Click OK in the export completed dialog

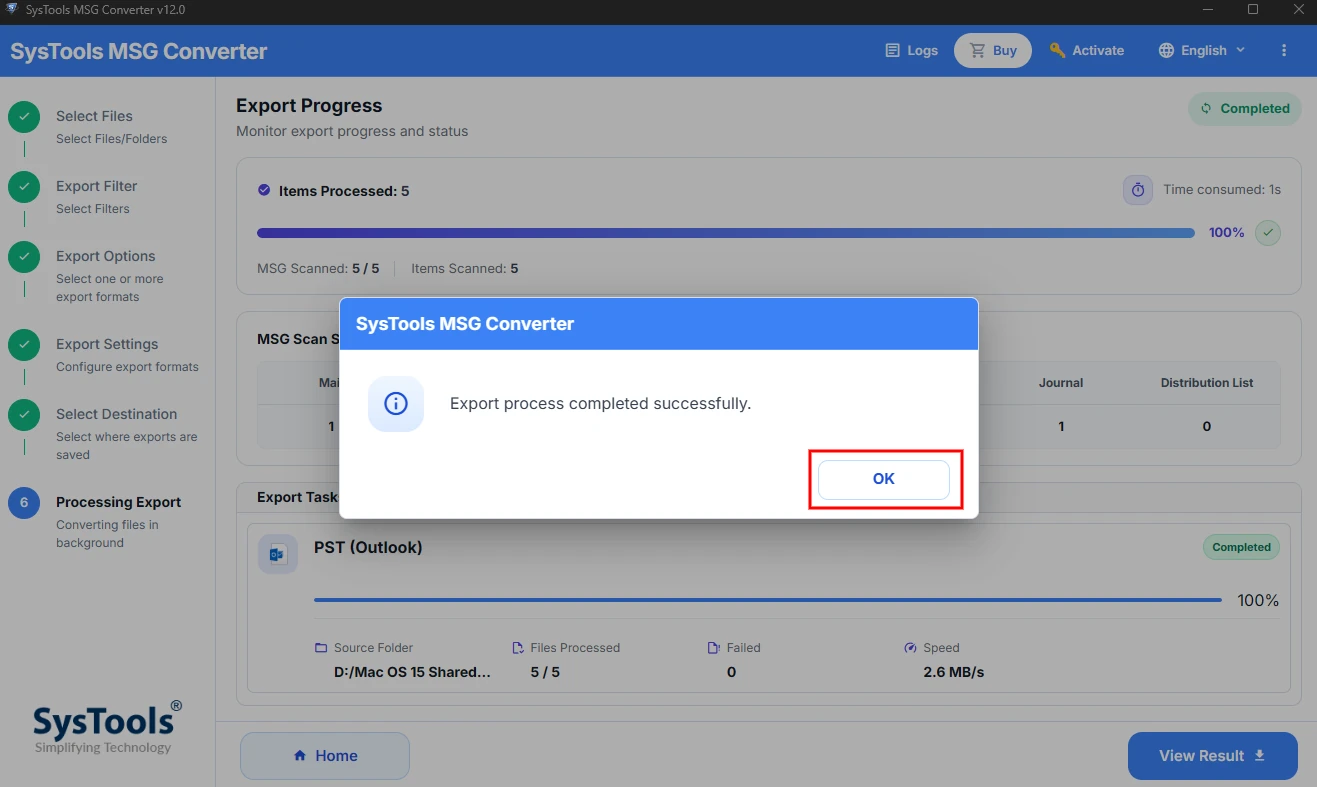[x=884, y=479]
